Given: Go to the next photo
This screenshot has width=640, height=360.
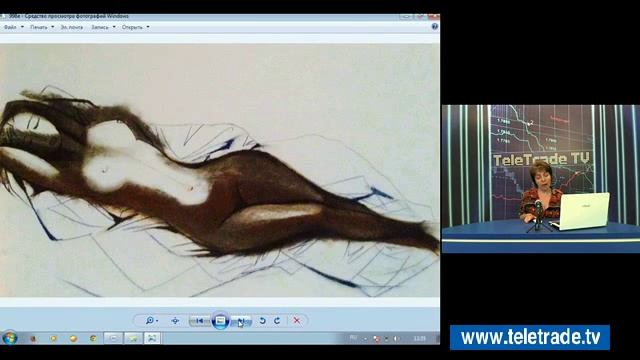Looking at the screenshot, I should pyautogui.click(x=241, y=321).
